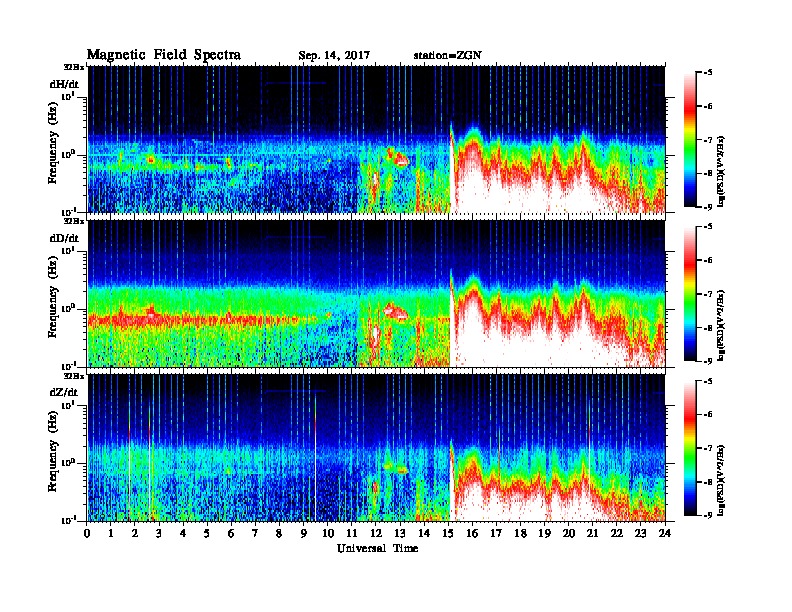
Task: Click the dD/dt spectrogram plot area
Action: pyautogui.click(x=377, y=293)
